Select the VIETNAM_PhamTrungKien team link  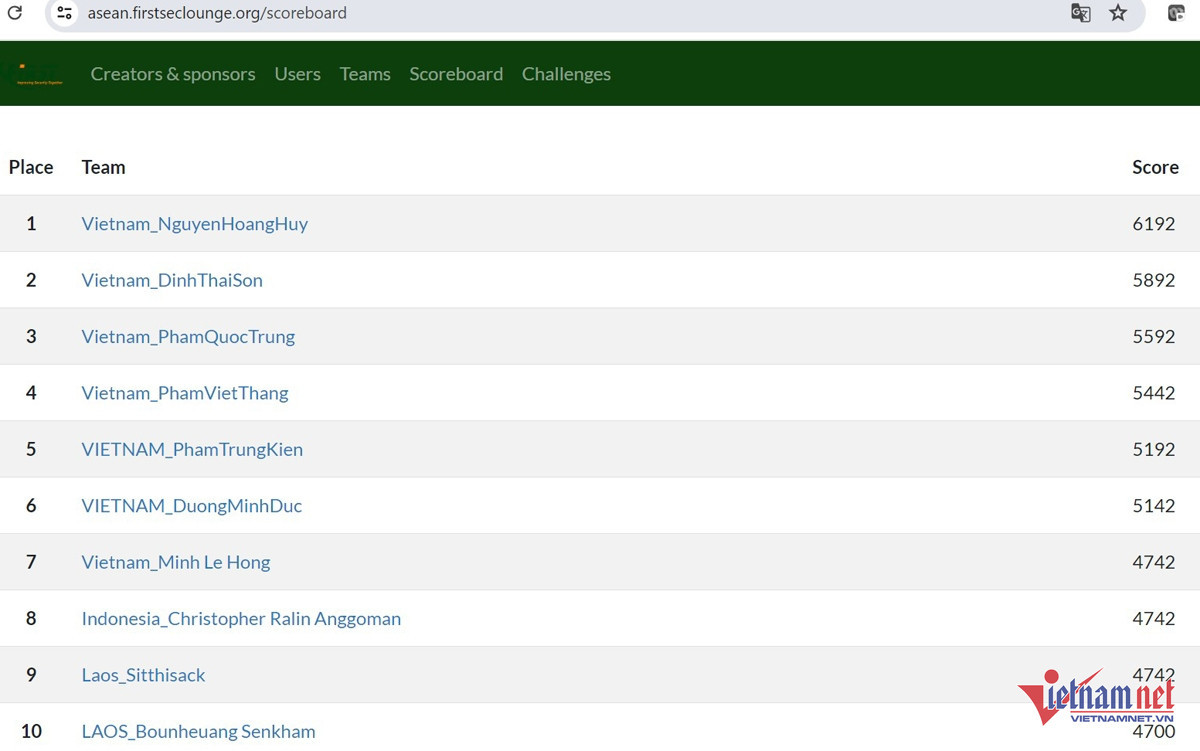(x=192, y=449)
